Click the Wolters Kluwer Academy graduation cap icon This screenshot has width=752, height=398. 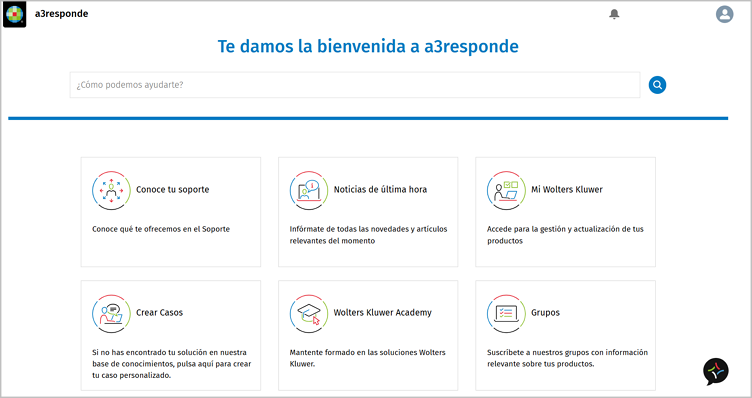309,314
